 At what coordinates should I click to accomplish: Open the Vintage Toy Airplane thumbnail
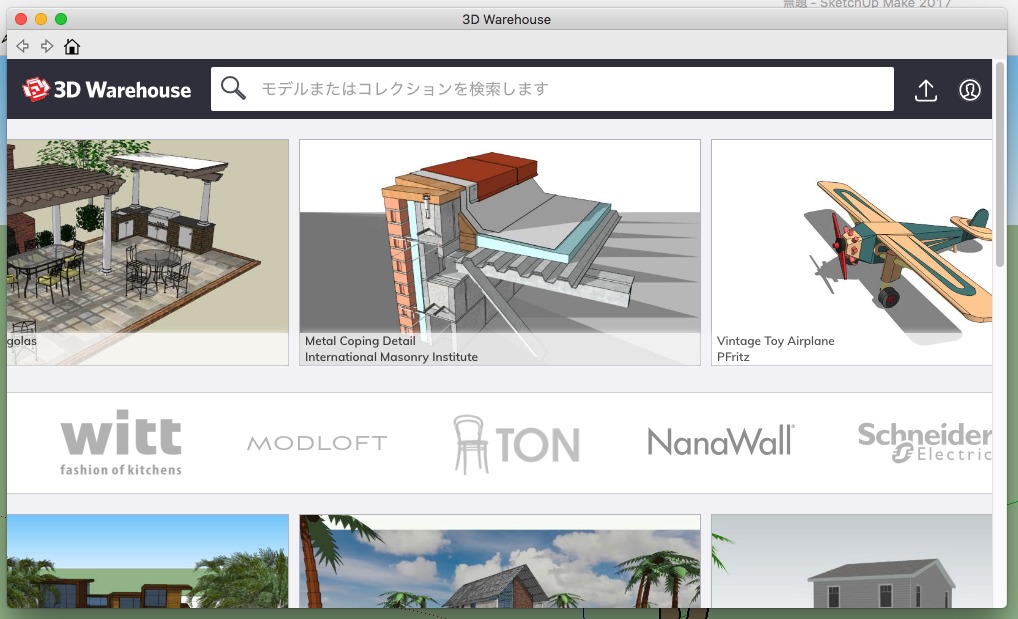click(852, 252)
